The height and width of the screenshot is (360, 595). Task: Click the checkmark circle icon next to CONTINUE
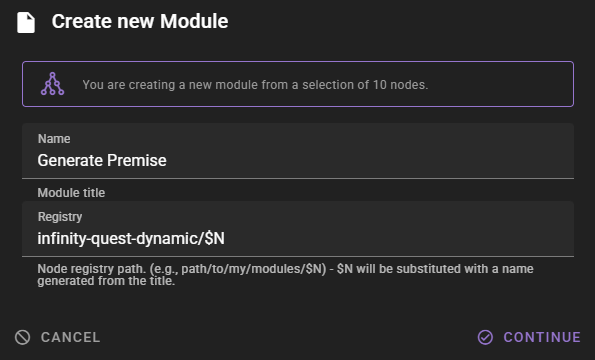485,337
